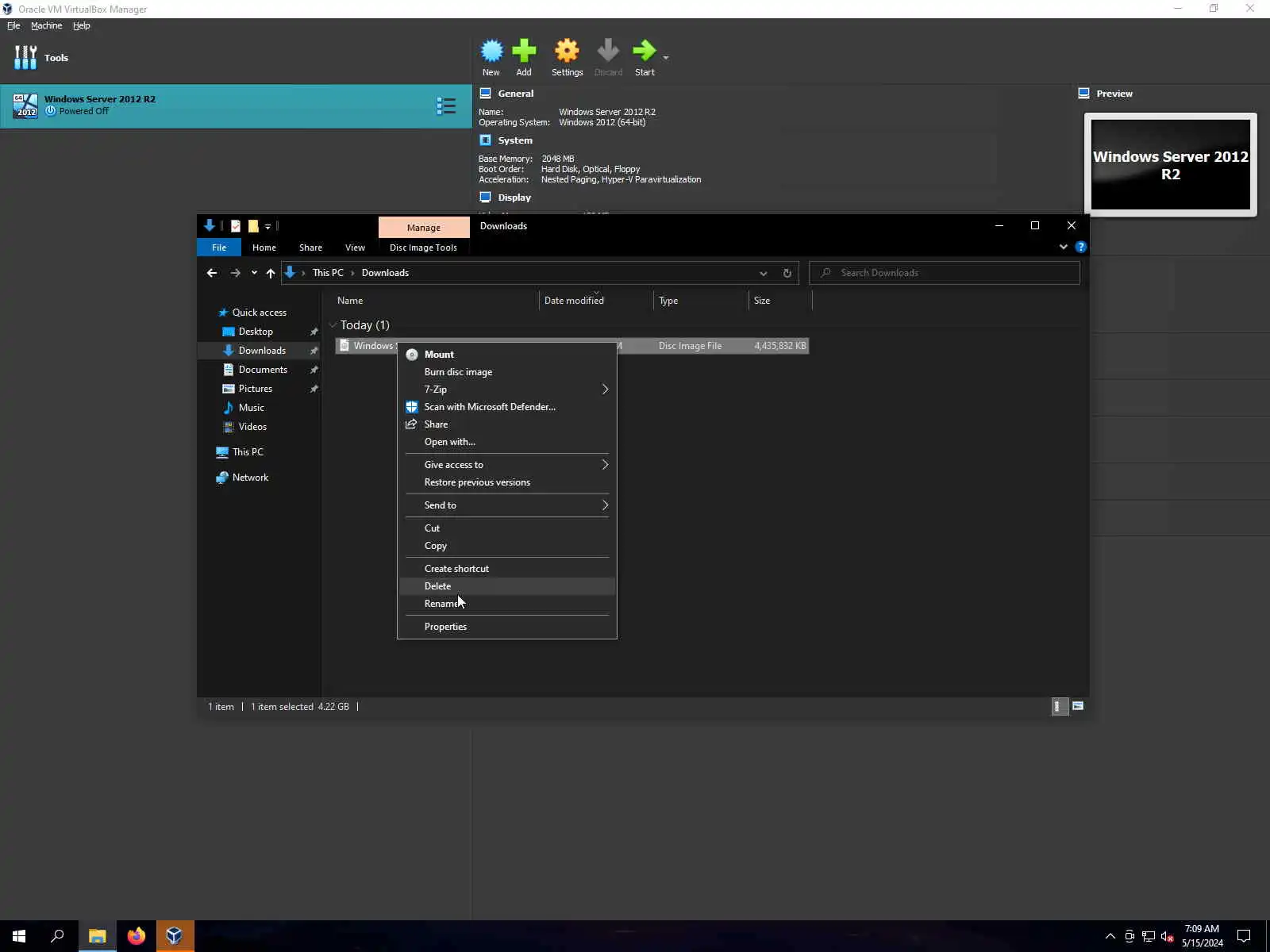Open Music in the navigation pane

coord(252,408)
